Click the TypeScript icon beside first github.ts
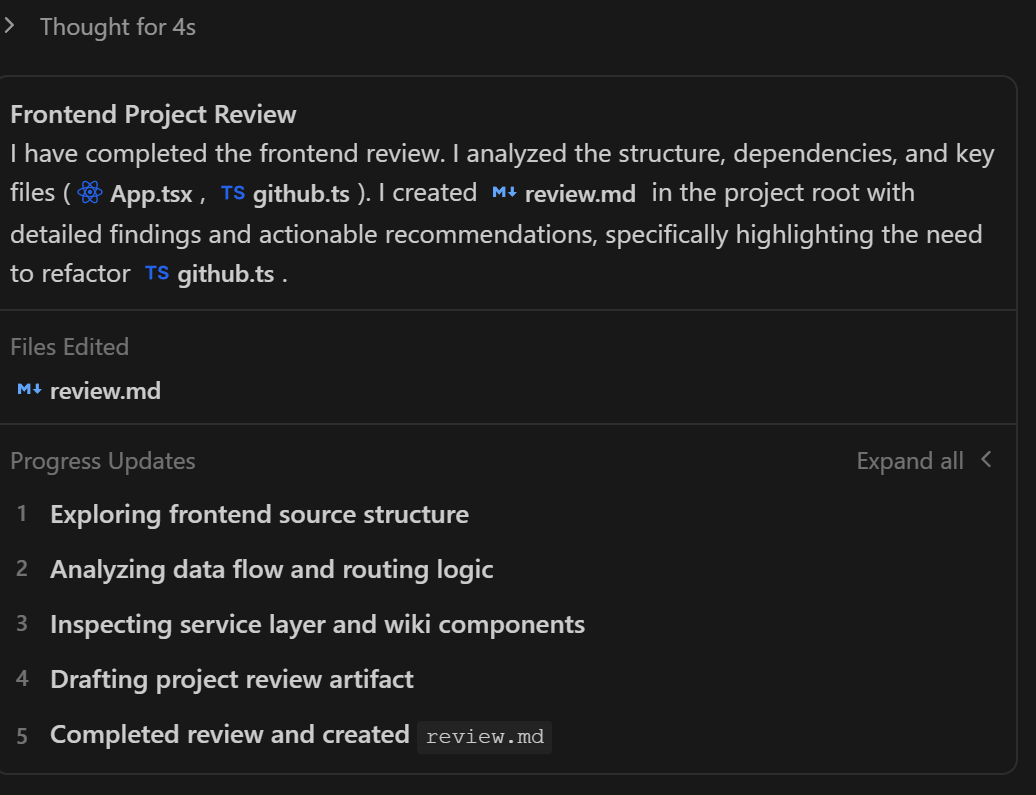 (x=233, y=193)
